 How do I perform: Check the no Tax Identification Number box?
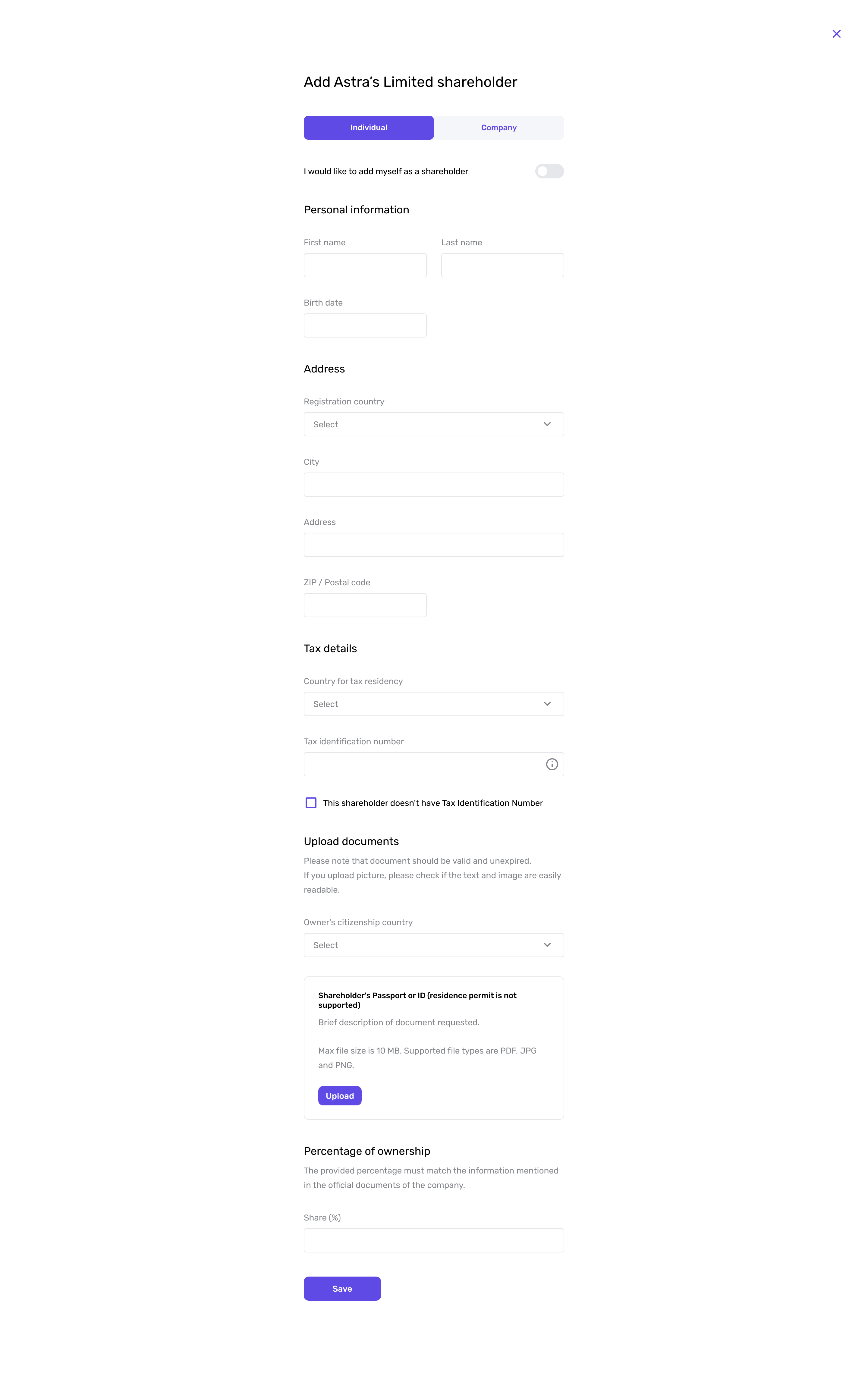point(311,803)
